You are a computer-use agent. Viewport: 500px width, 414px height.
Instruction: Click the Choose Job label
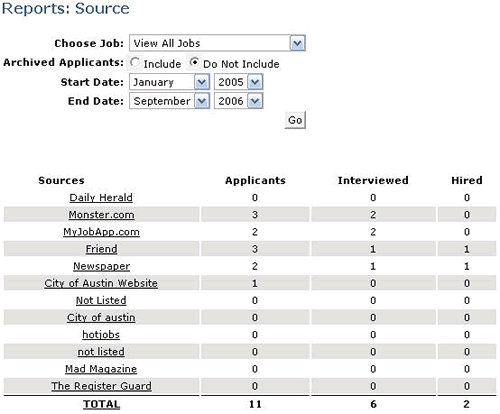(x=89, y=43)
